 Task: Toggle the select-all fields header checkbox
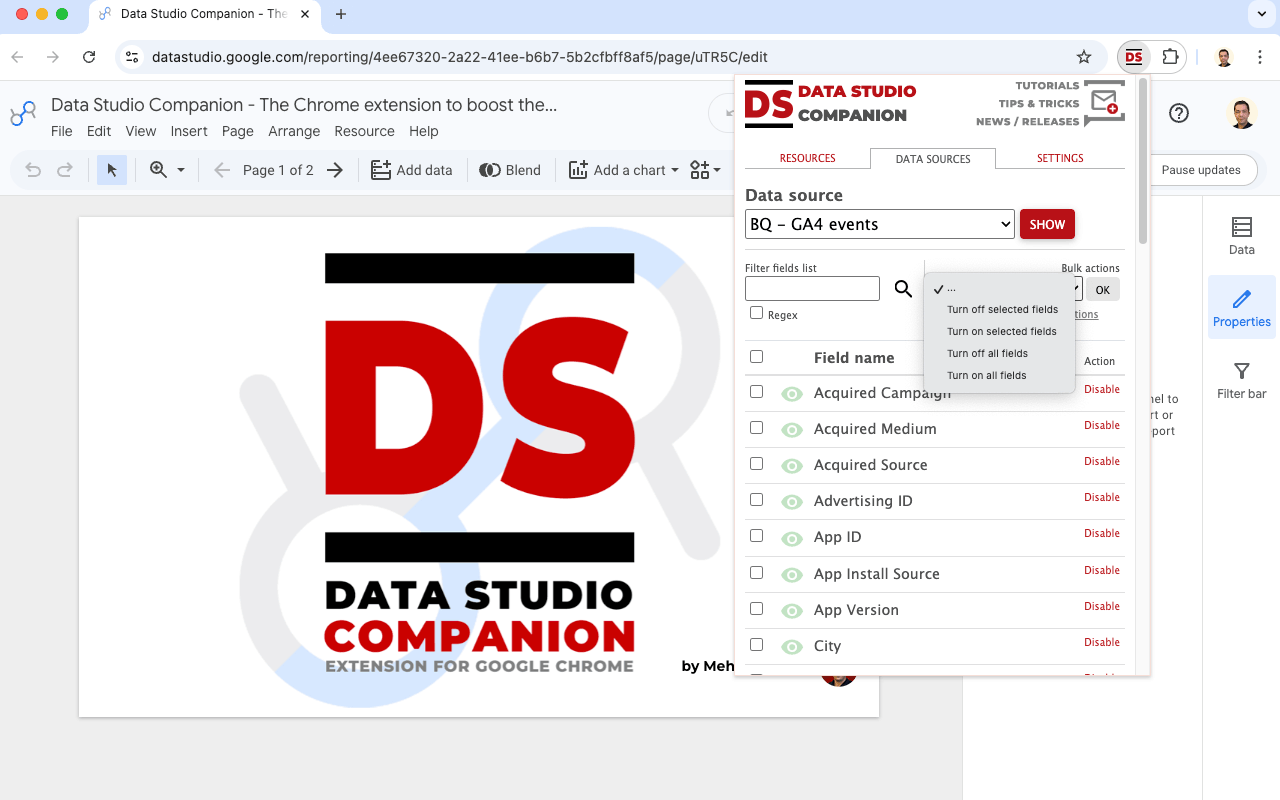point(756,356)
